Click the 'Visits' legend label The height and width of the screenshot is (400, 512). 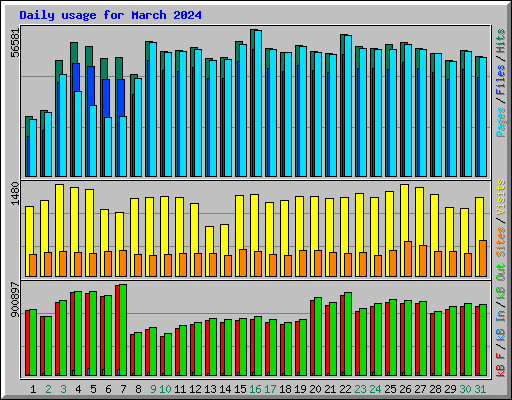pos(501,197)
